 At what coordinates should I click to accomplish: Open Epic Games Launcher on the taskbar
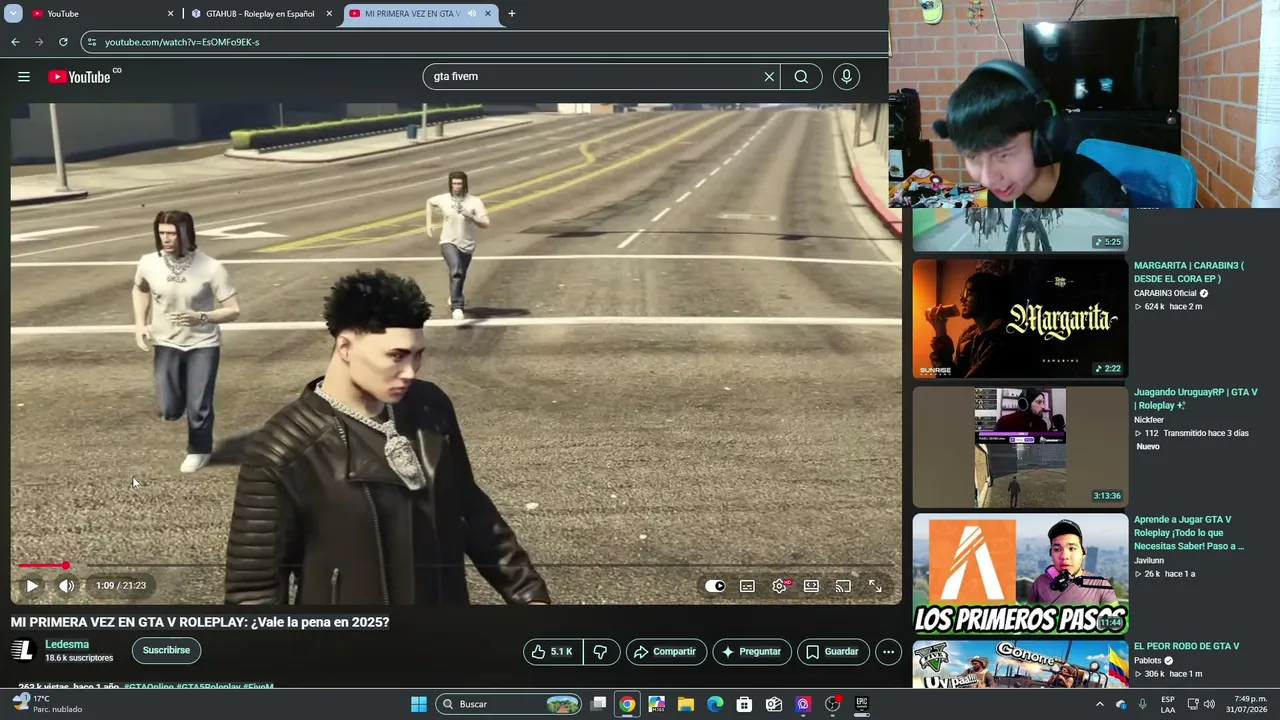862,704
